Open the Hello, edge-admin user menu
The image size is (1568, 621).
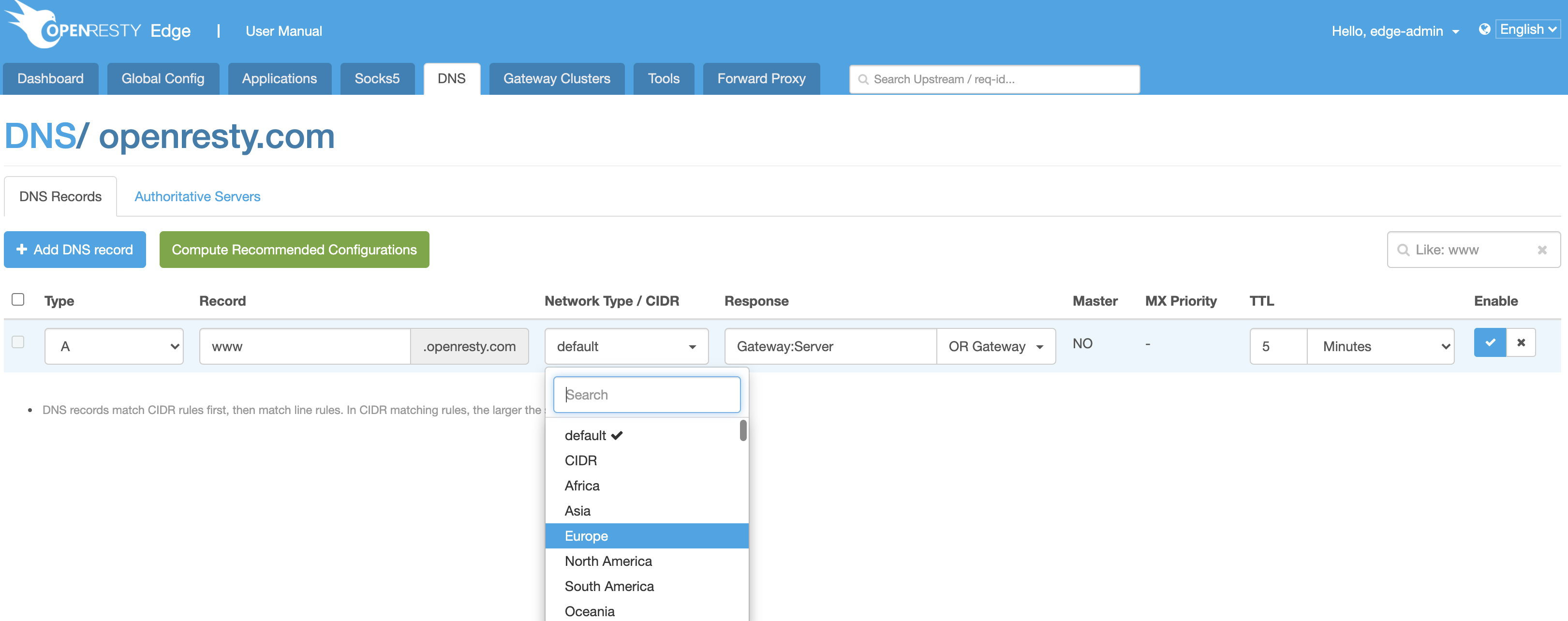[x=1395, y=31]
